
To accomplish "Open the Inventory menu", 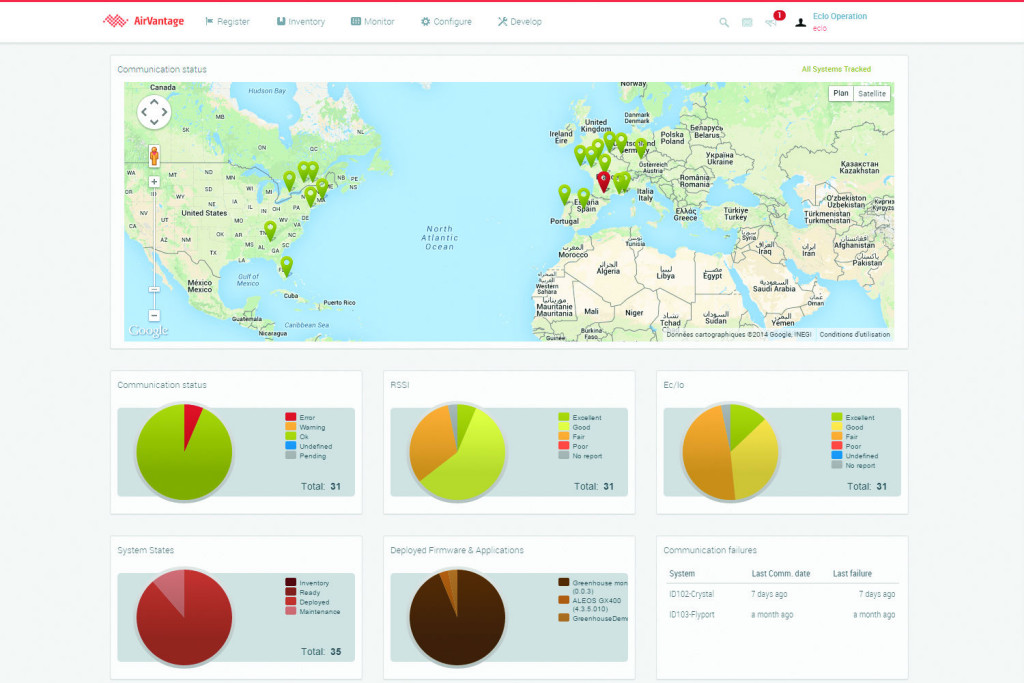I will 301,21.
